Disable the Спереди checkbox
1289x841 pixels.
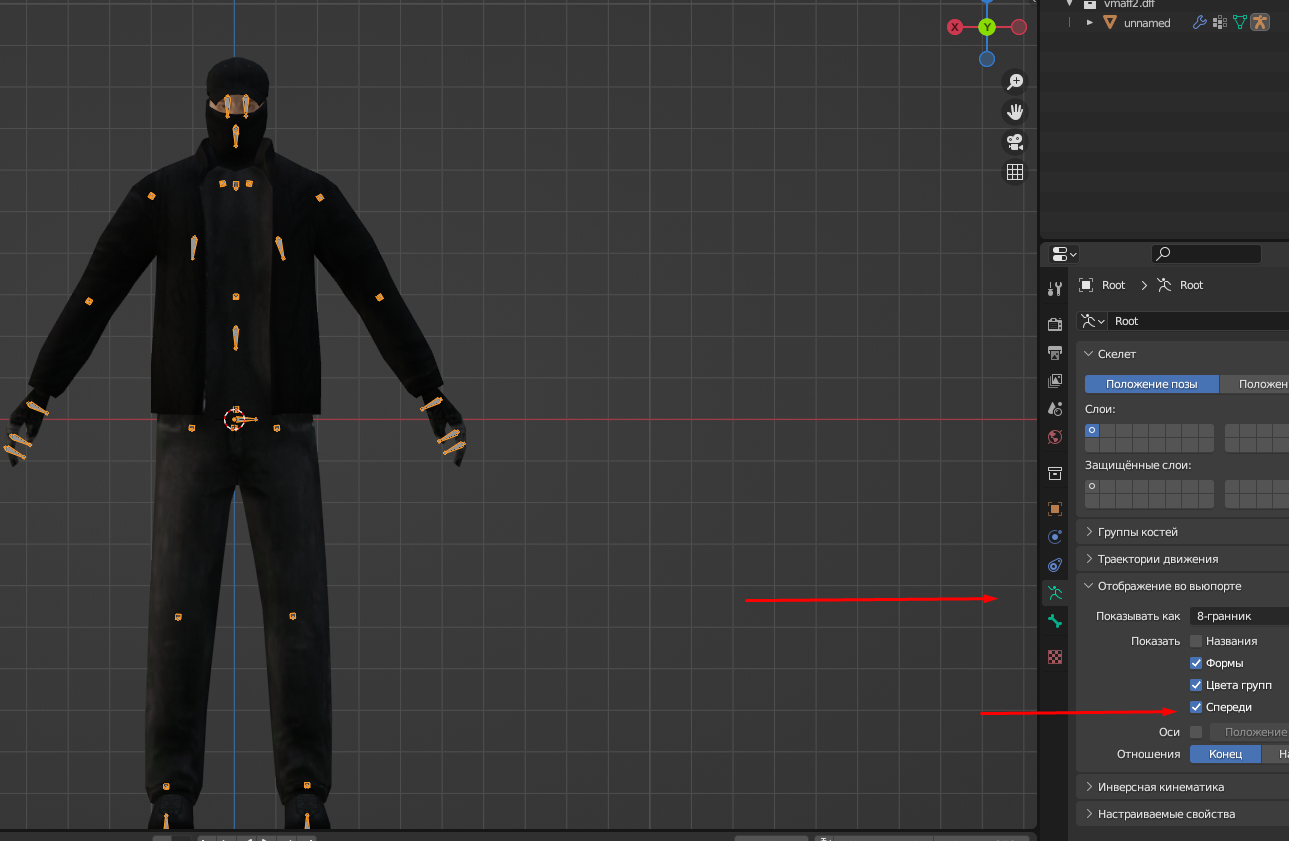click(x=1196, y=707)
